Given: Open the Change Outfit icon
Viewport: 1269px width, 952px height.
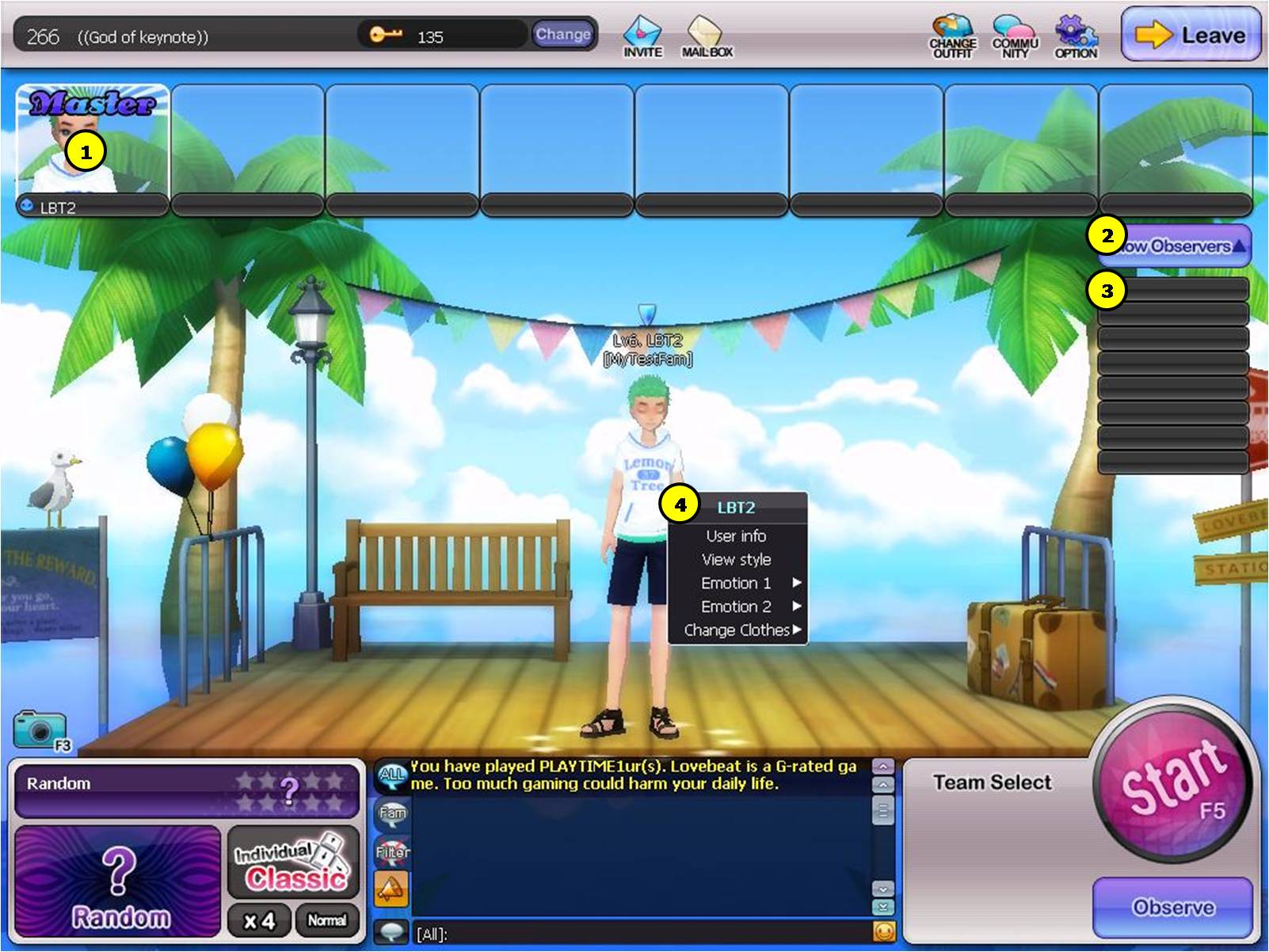Looking at the screenshot, I should coord(952,37).
